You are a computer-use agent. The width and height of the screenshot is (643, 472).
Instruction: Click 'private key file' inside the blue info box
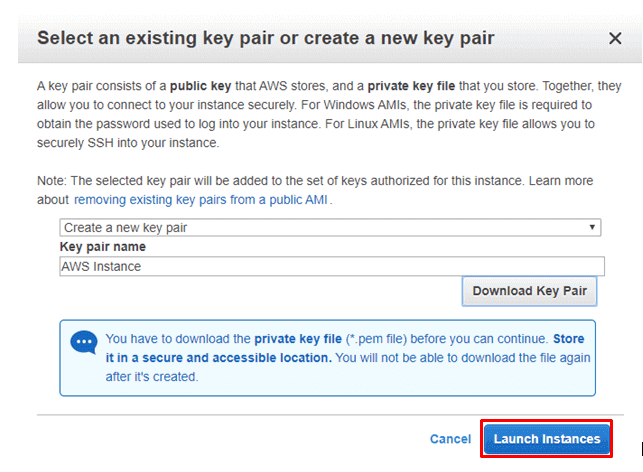tap(298, 339)
